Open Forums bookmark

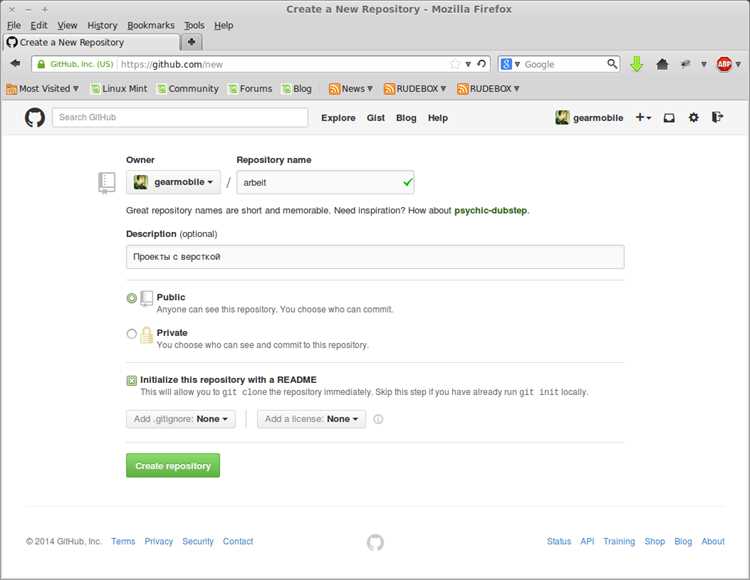[x=250, y=88]
